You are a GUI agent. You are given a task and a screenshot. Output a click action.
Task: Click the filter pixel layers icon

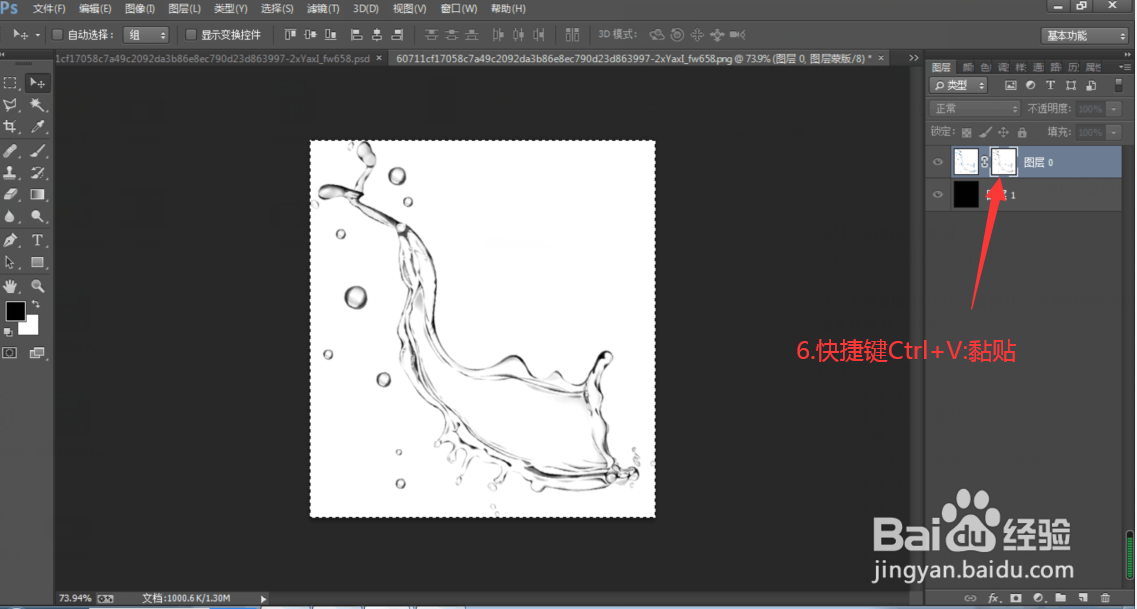pos(1011,86)
